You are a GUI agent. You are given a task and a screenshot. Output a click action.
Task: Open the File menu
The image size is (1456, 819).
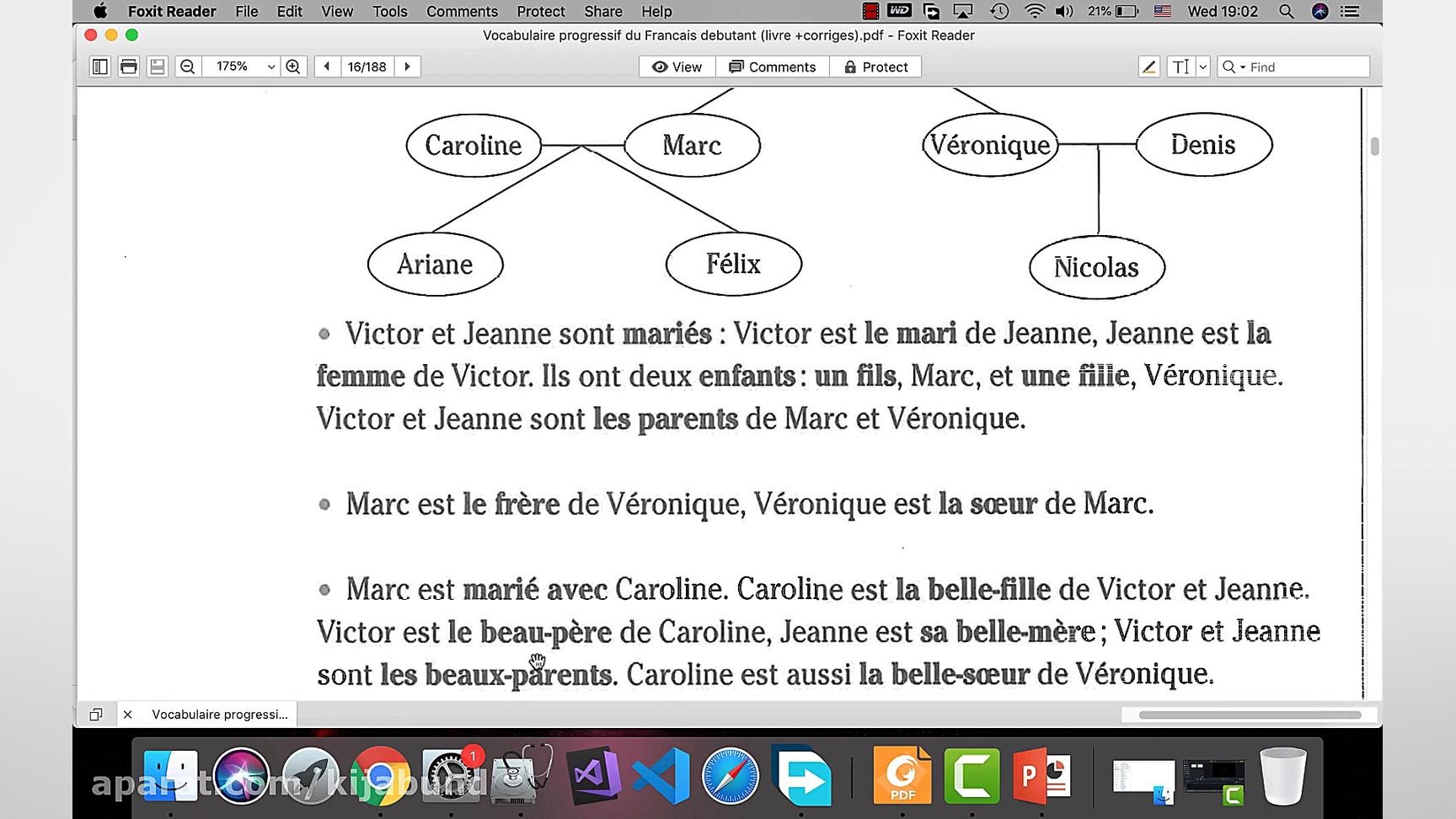pyautogui.click(x=247, y=11)
